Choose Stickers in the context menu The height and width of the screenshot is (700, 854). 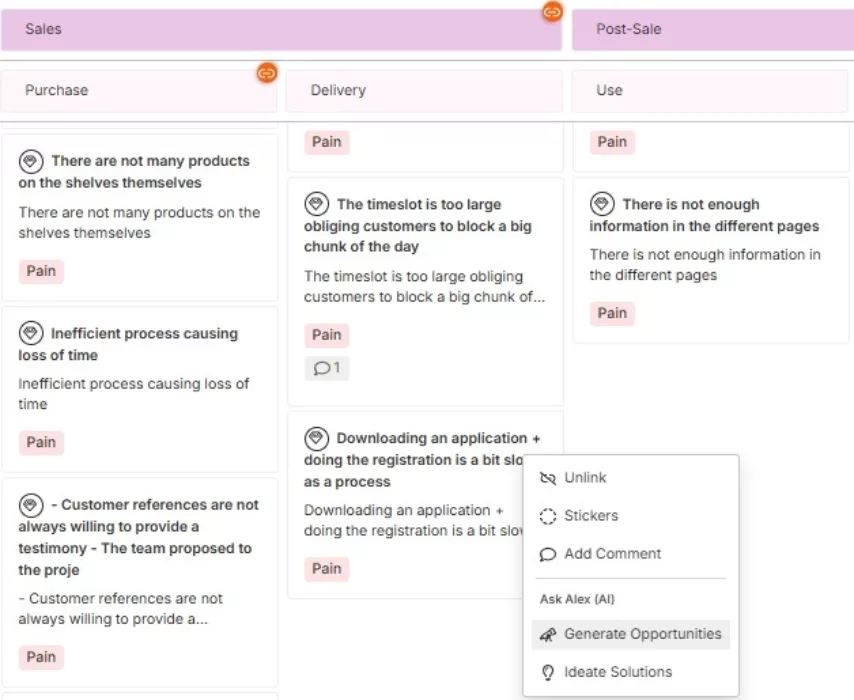(x=591, y=516)
